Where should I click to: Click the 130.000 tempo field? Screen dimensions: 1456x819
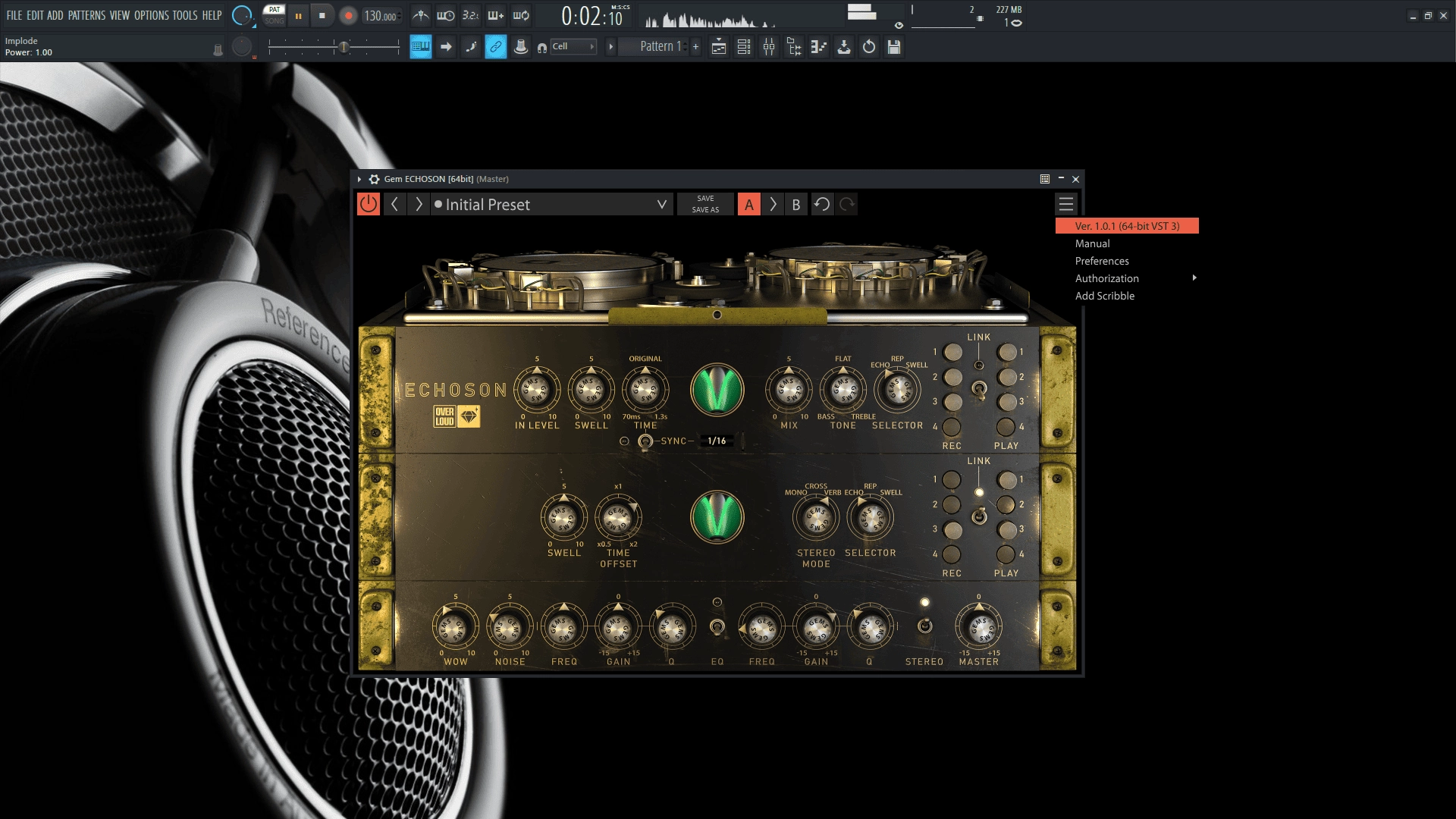(381, 16)
